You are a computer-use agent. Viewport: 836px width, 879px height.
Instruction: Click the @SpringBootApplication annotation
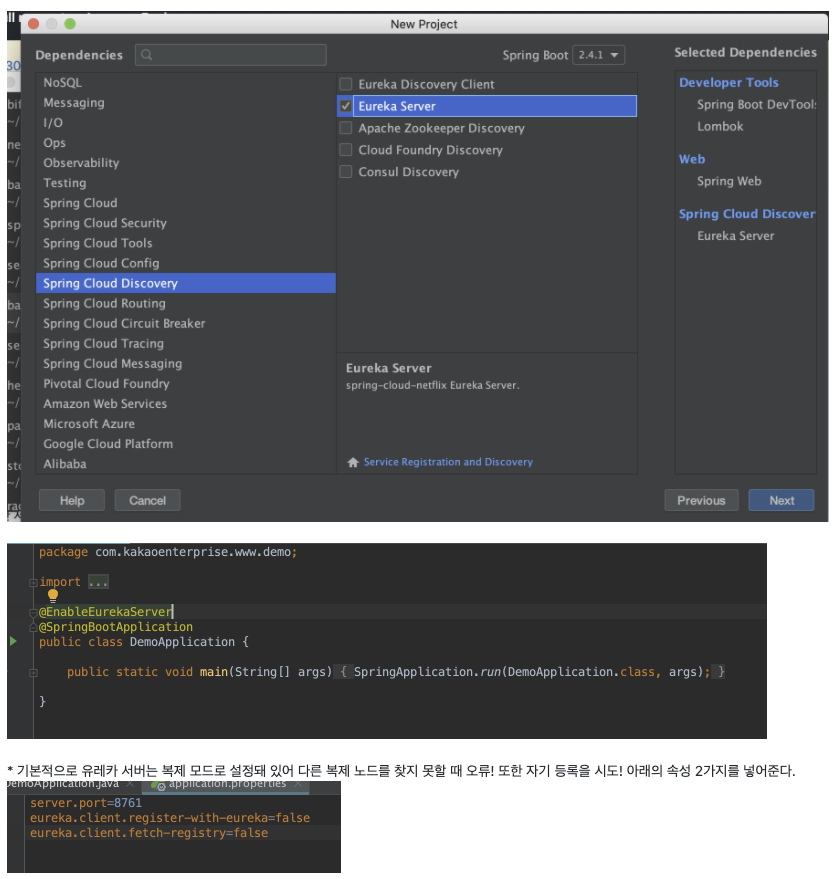[116, 627]
